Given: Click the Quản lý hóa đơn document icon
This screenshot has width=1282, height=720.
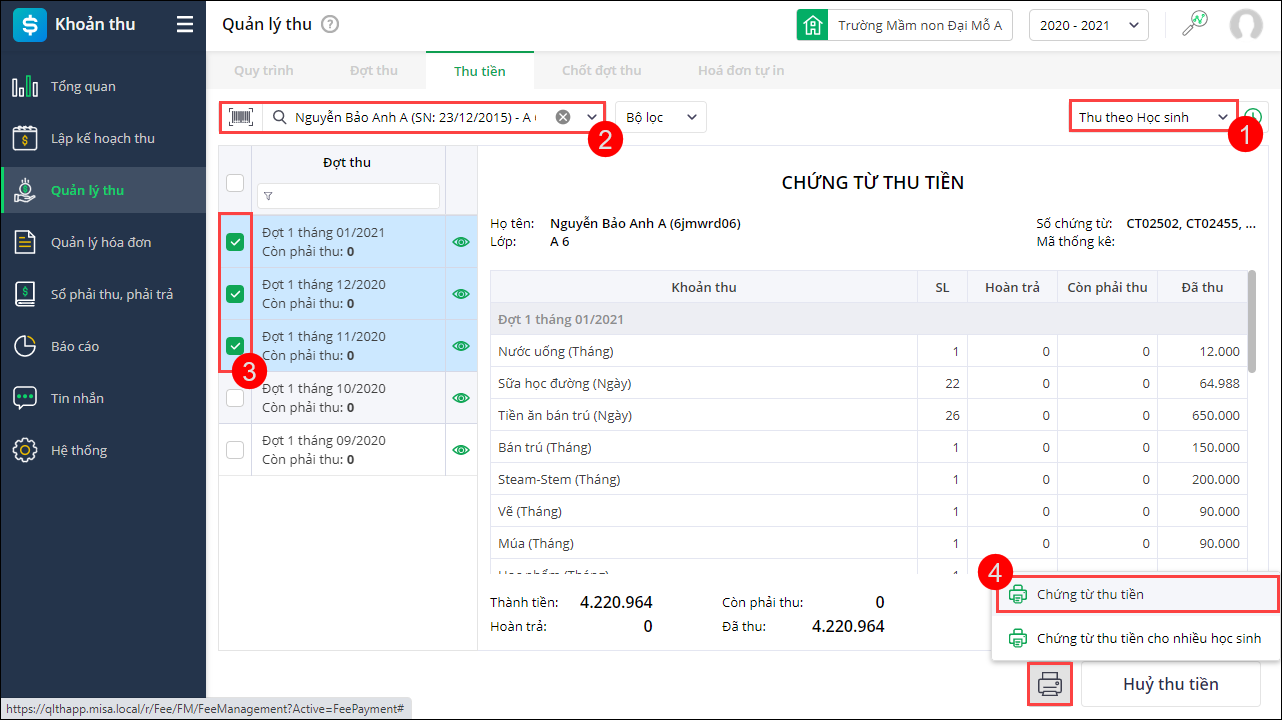Looking at the screenshot, I should tap(25, 242).
